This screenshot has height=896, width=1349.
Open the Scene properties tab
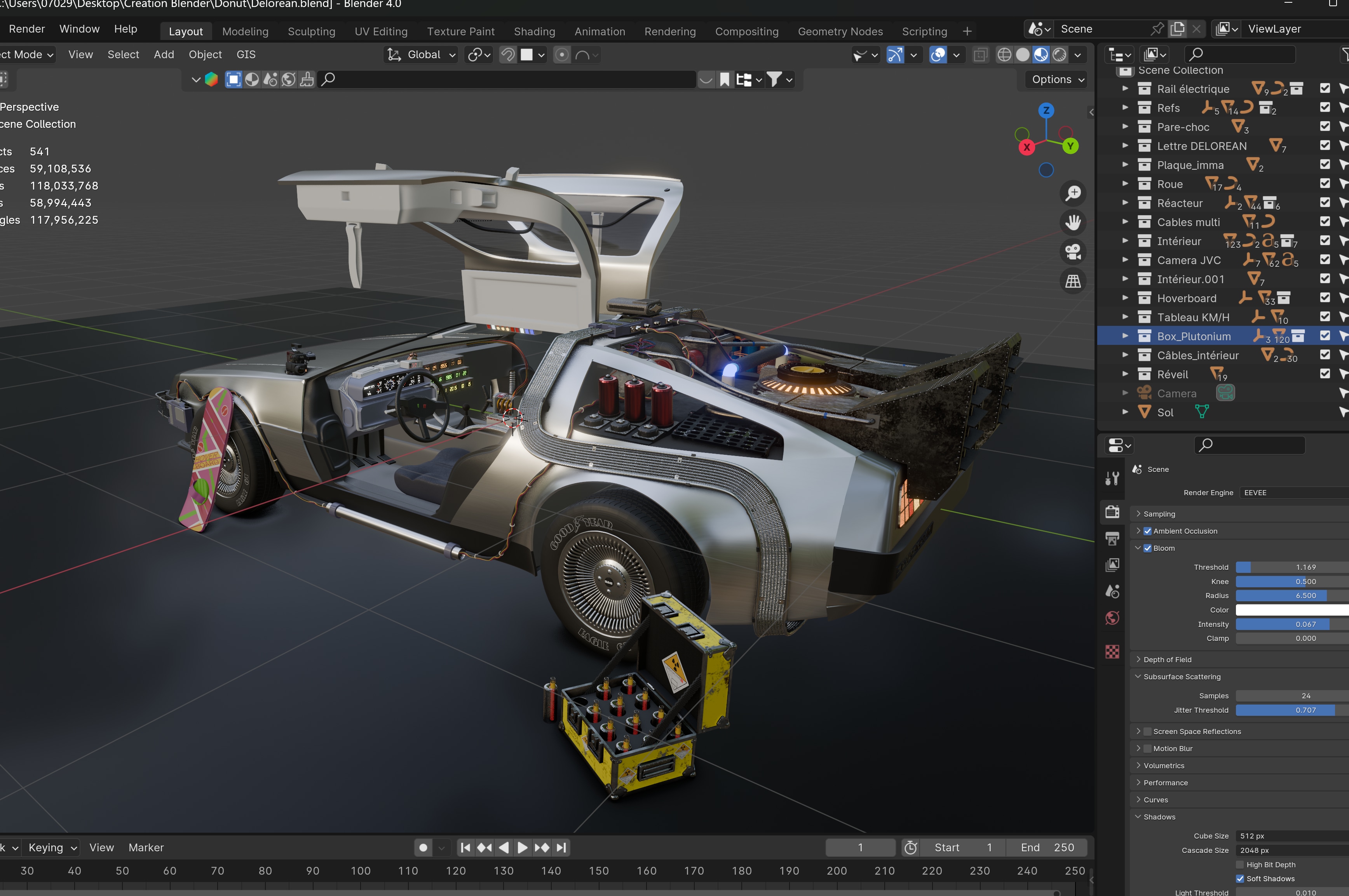(x=1112, y=592)
